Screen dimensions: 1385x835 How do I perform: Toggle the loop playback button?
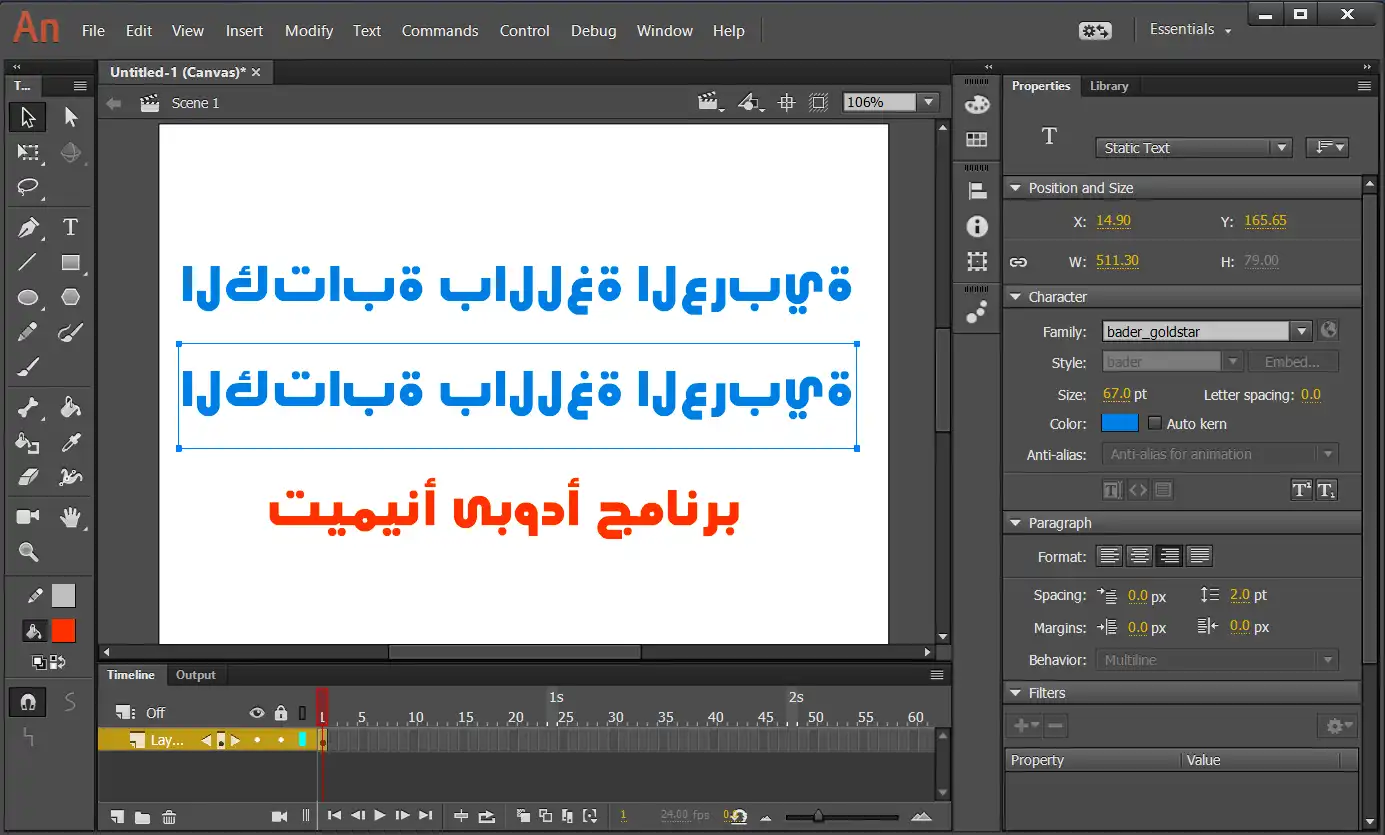[486, 816]
